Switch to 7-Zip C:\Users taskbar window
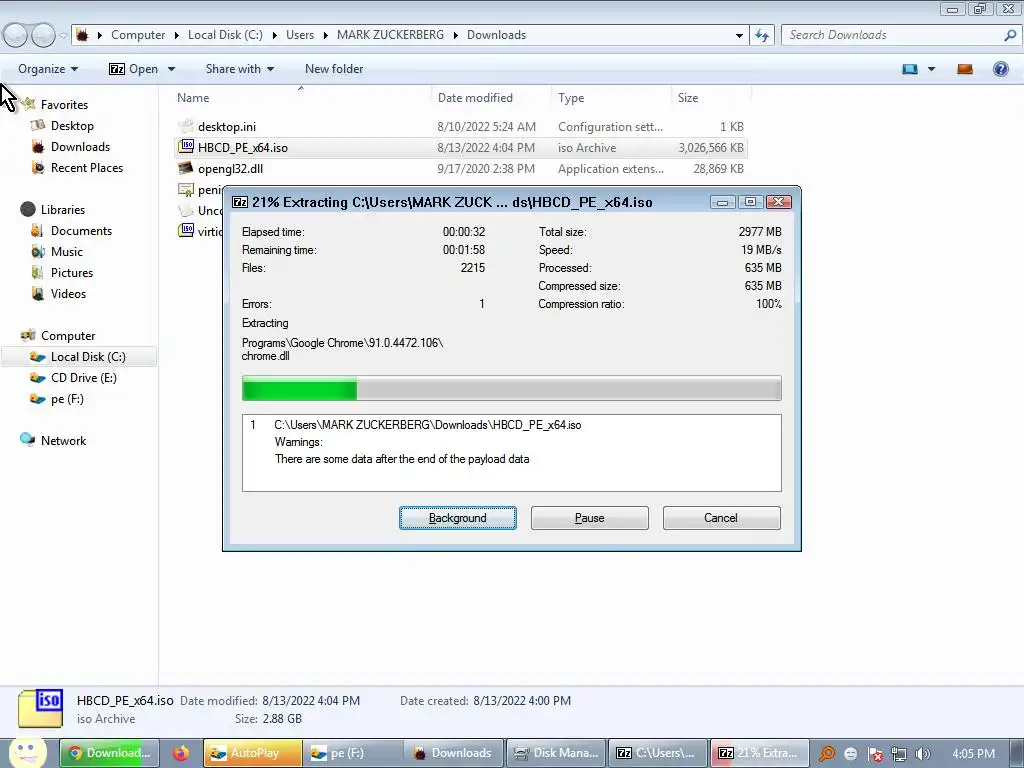 point(658,753)
